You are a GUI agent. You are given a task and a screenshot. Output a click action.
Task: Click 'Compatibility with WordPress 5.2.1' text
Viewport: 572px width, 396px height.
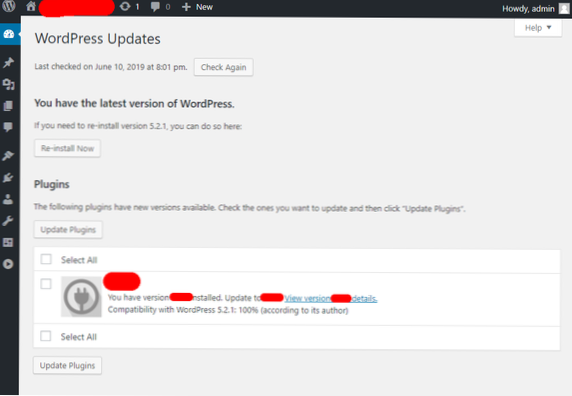coord(228,310)
